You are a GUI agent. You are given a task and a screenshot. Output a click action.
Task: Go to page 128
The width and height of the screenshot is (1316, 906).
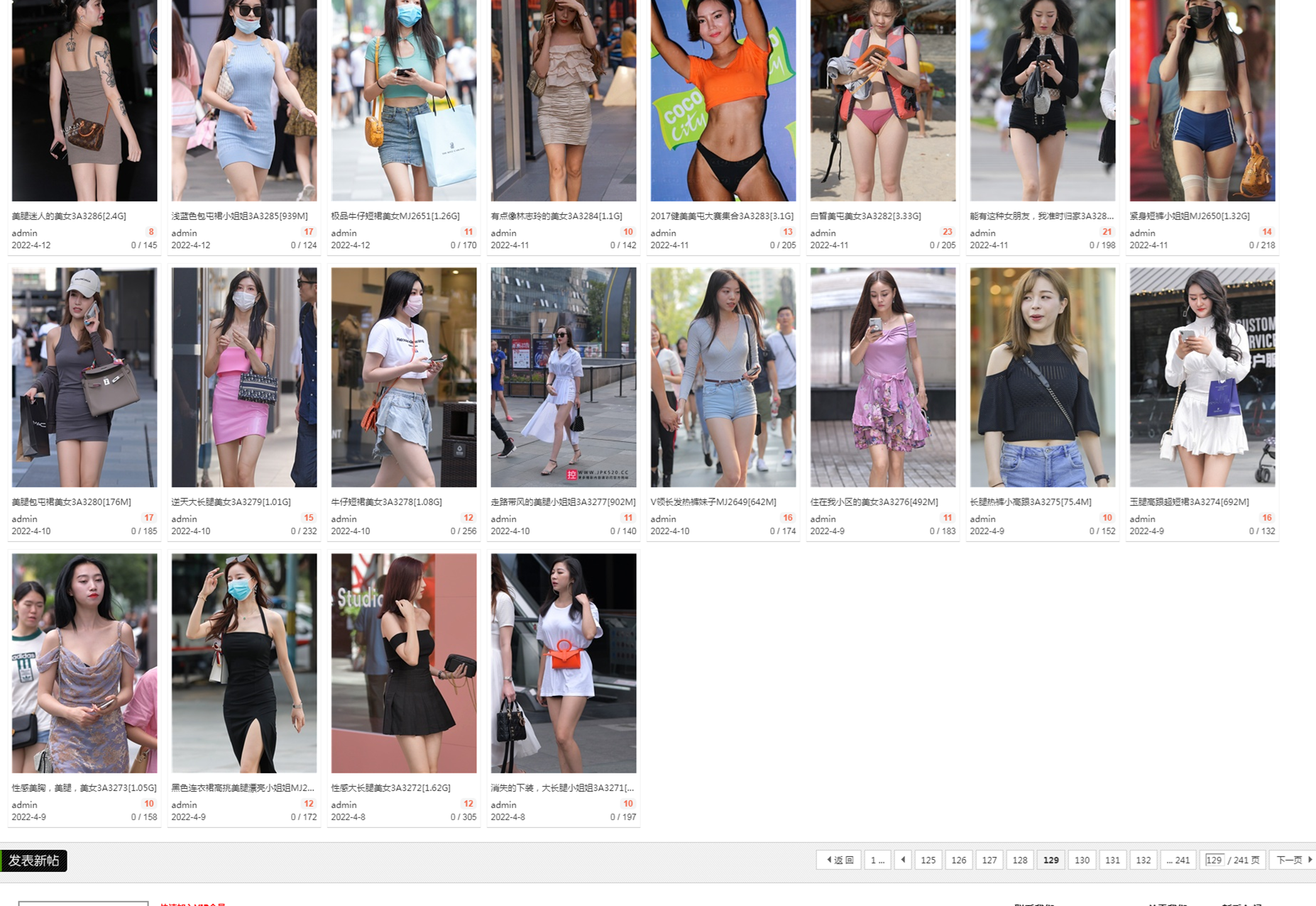1019,860
